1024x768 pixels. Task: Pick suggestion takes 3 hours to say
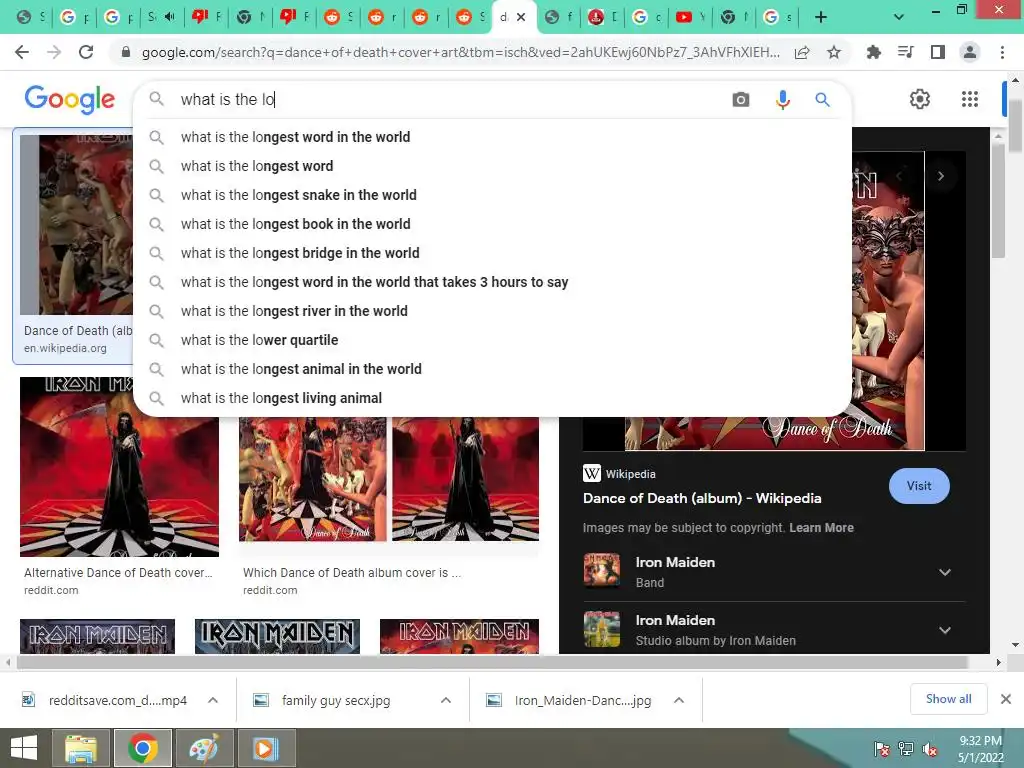coord(492,282)
